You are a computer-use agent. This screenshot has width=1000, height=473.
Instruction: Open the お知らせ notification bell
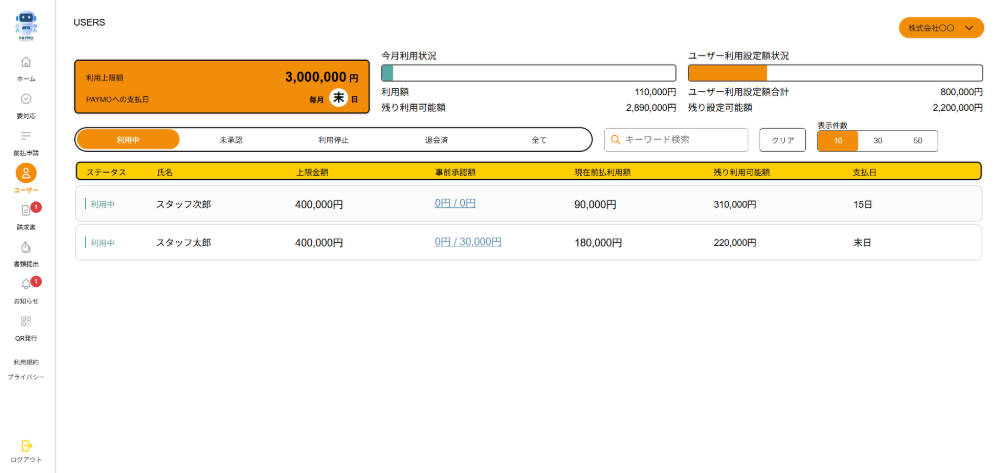[26, 285]
